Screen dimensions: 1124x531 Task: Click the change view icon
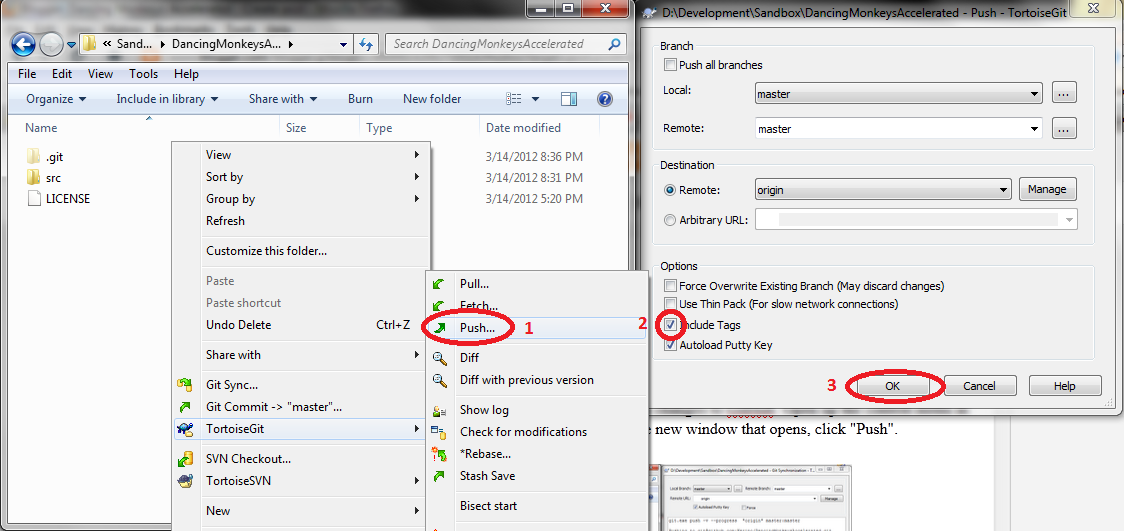[513, 99]
